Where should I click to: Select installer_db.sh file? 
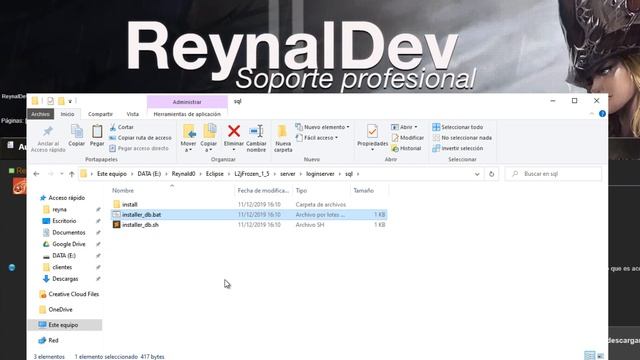[x=249, y=225]
